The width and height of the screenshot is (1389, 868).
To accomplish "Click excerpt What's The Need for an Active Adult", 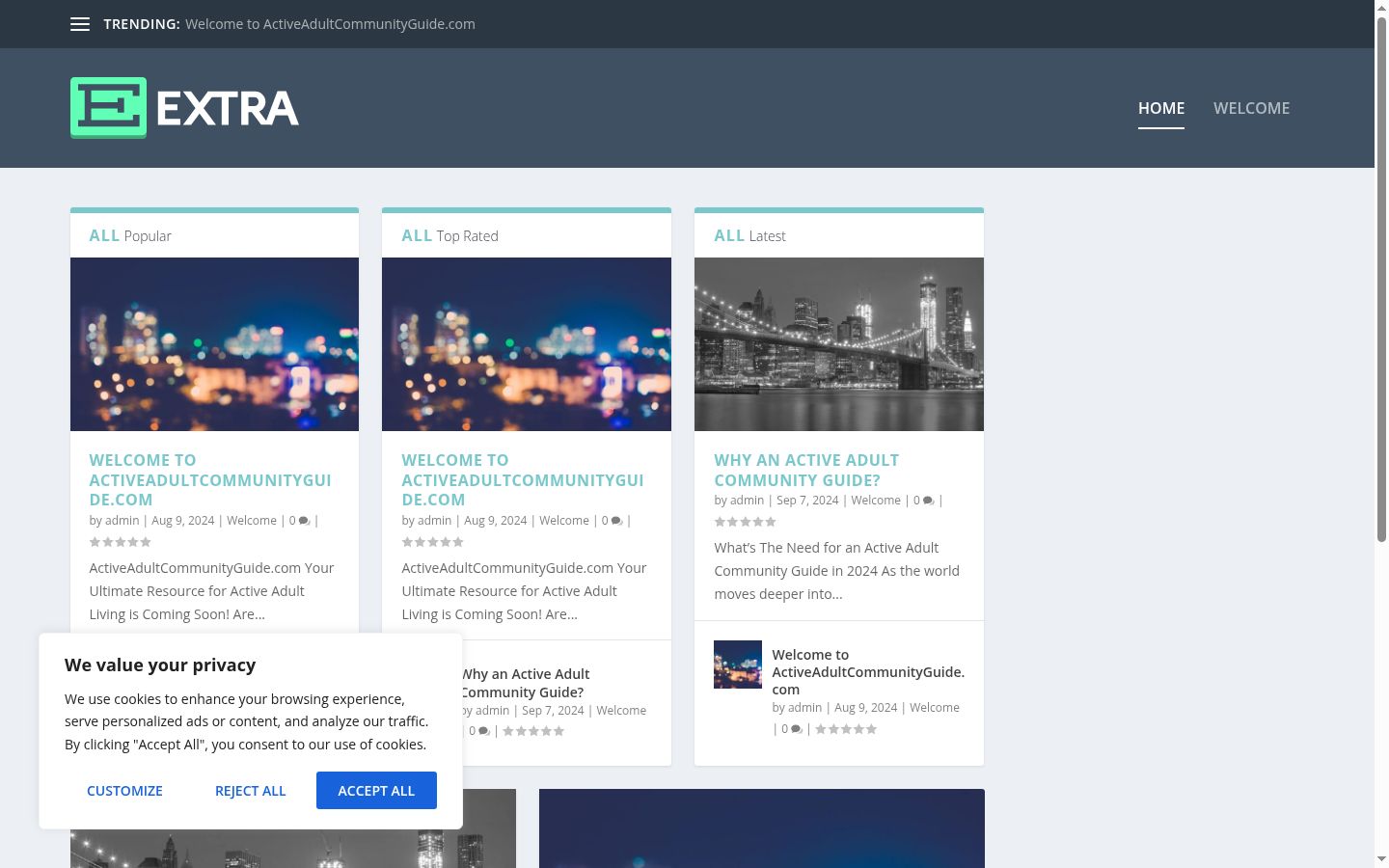I will click(837, 571).
